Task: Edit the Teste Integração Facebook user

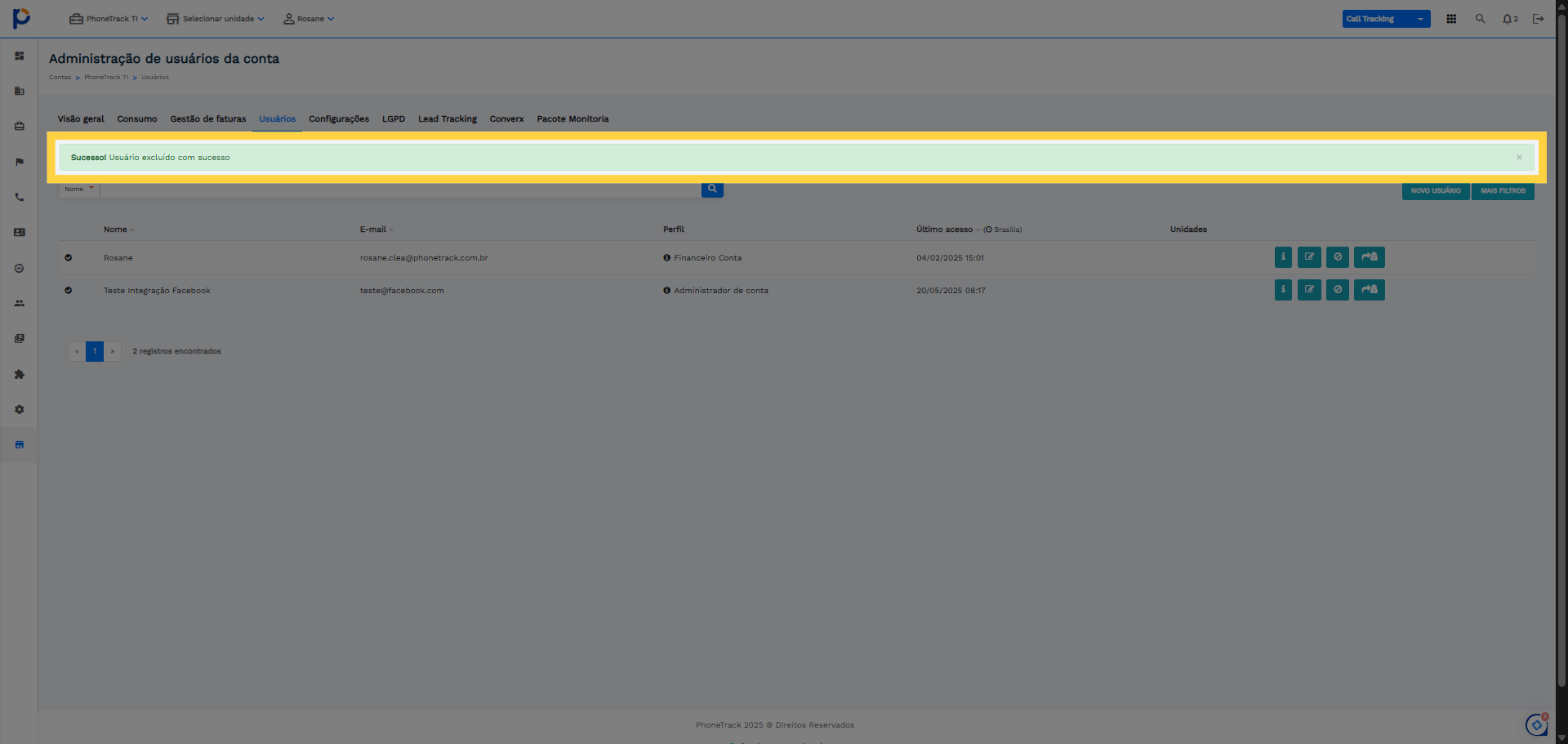Action: pyautogui.click(x=1309, y=290)
